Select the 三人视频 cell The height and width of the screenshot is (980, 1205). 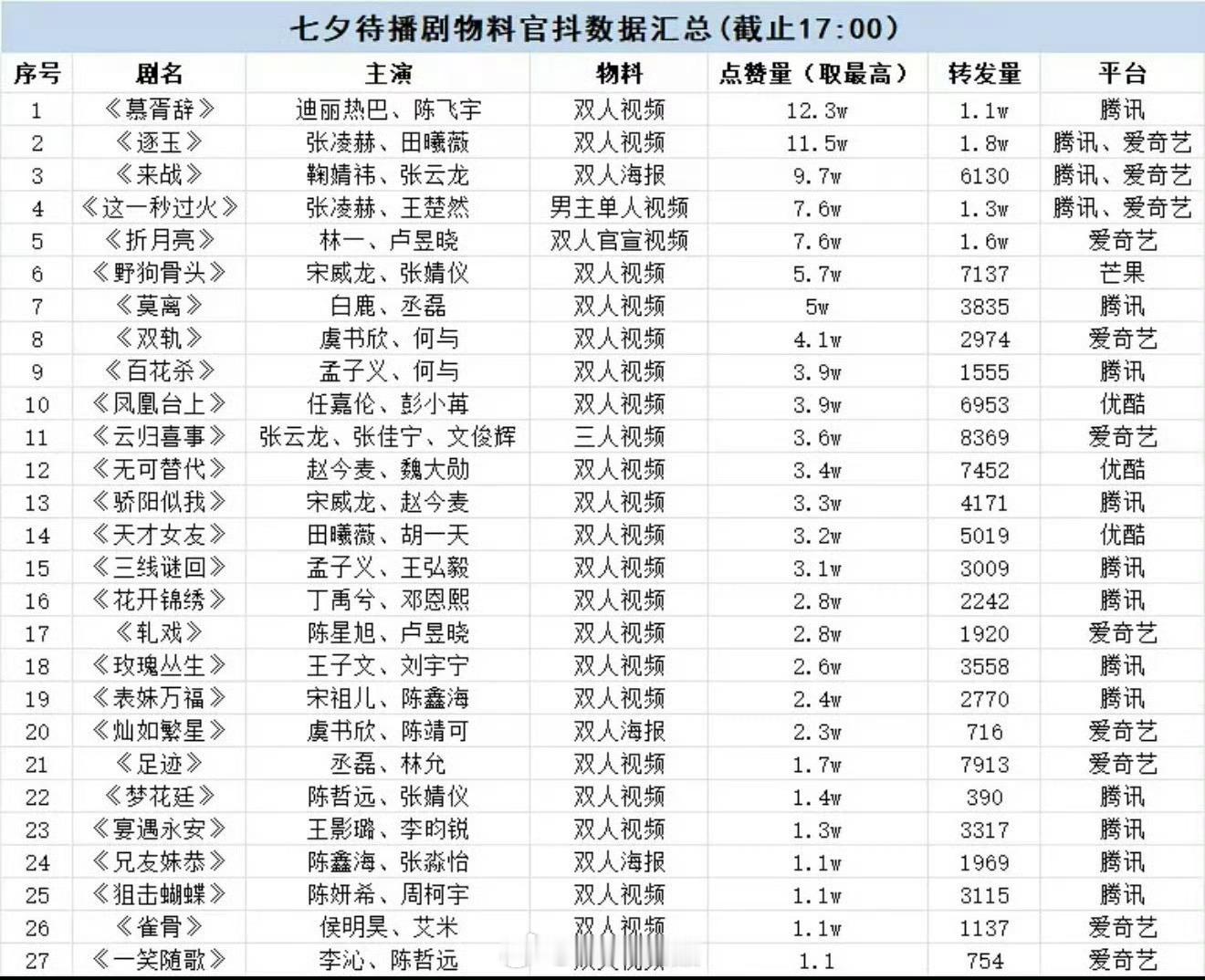coord(619,437)
